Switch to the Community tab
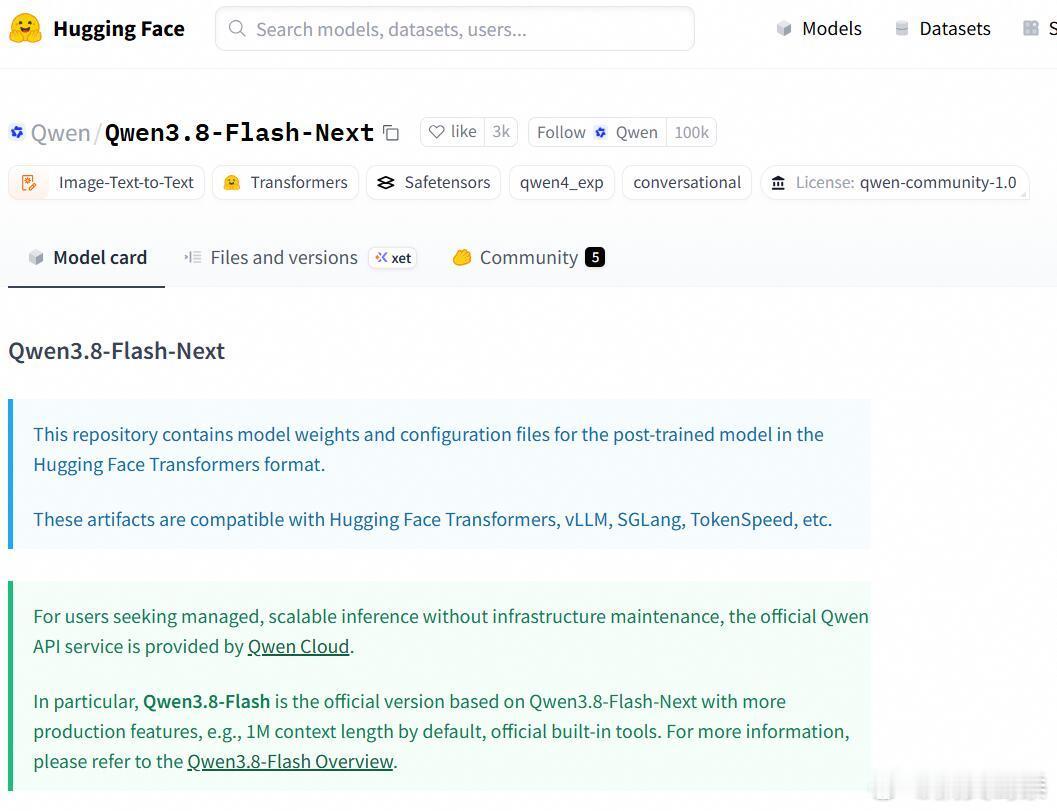The image size is (1057, 811). click(528, 258)
